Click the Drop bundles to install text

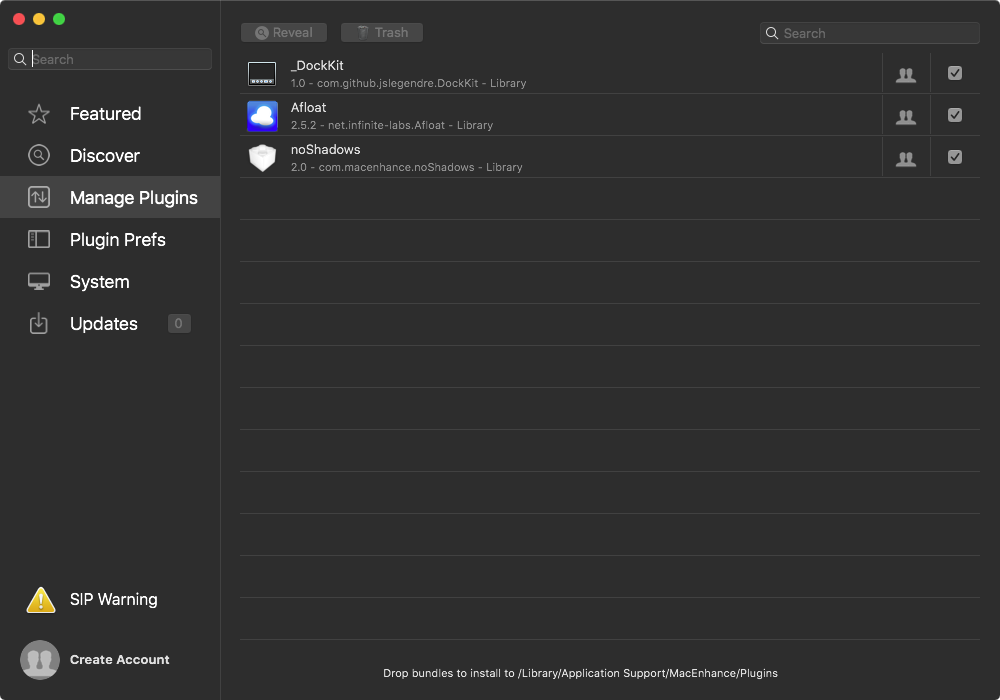click(580, 673)
